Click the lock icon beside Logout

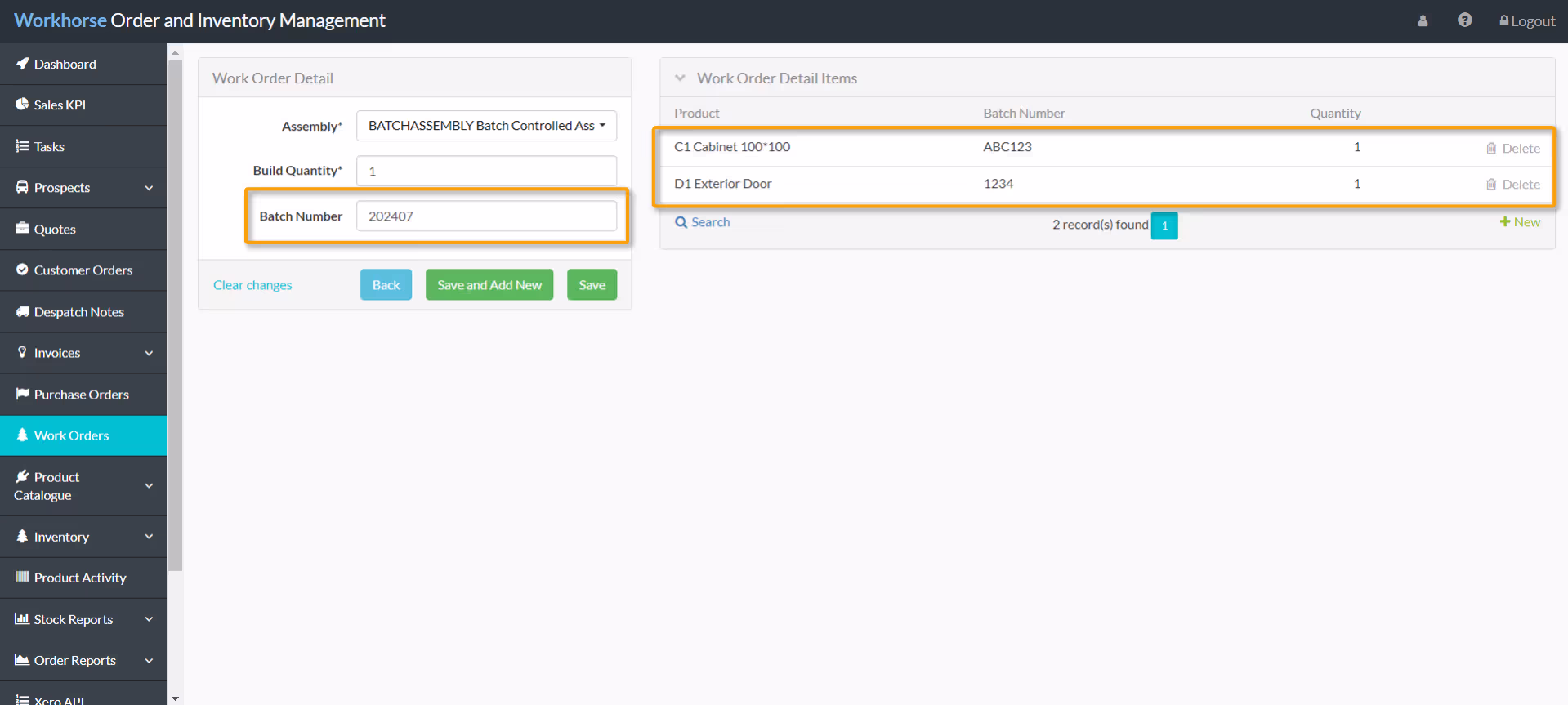point(1503,20)
